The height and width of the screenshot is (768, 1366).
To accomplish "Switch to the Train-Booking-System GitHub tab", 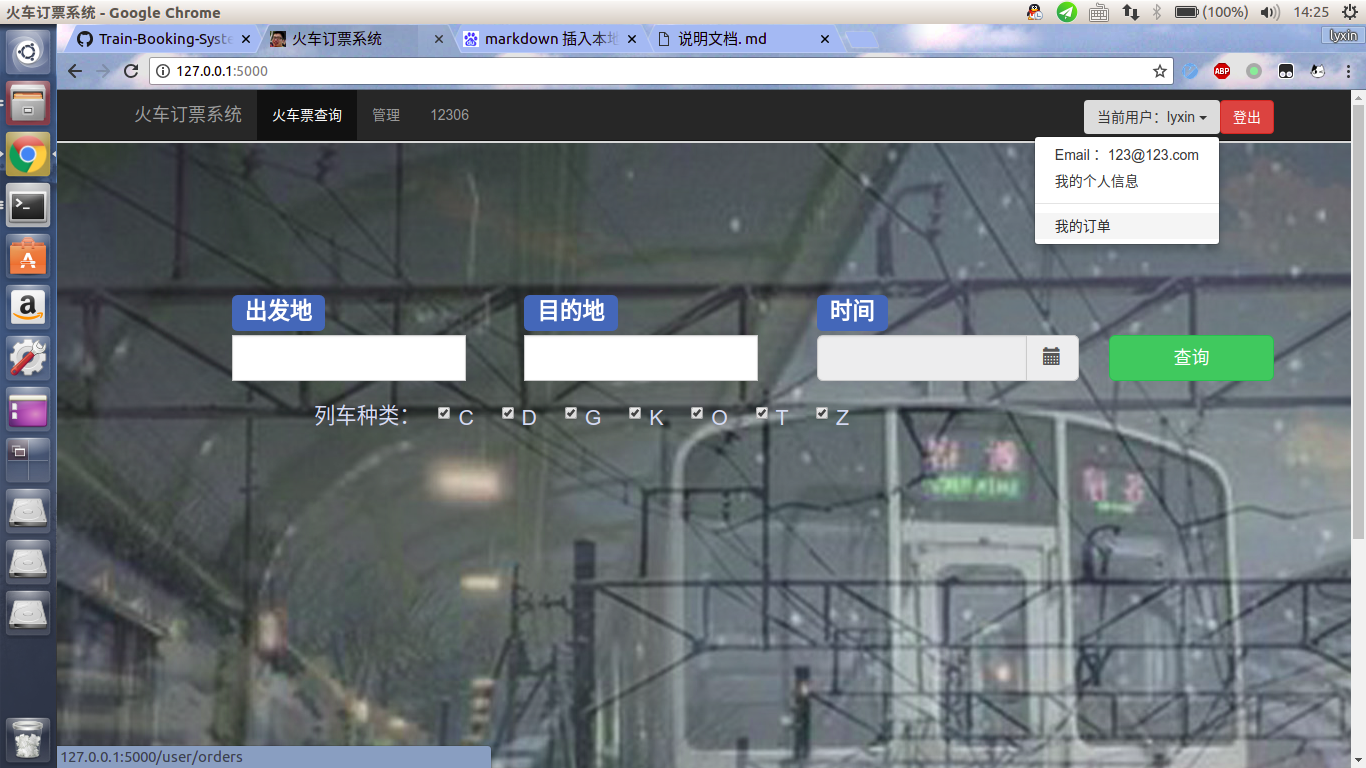I will click(x=163, y=39).
